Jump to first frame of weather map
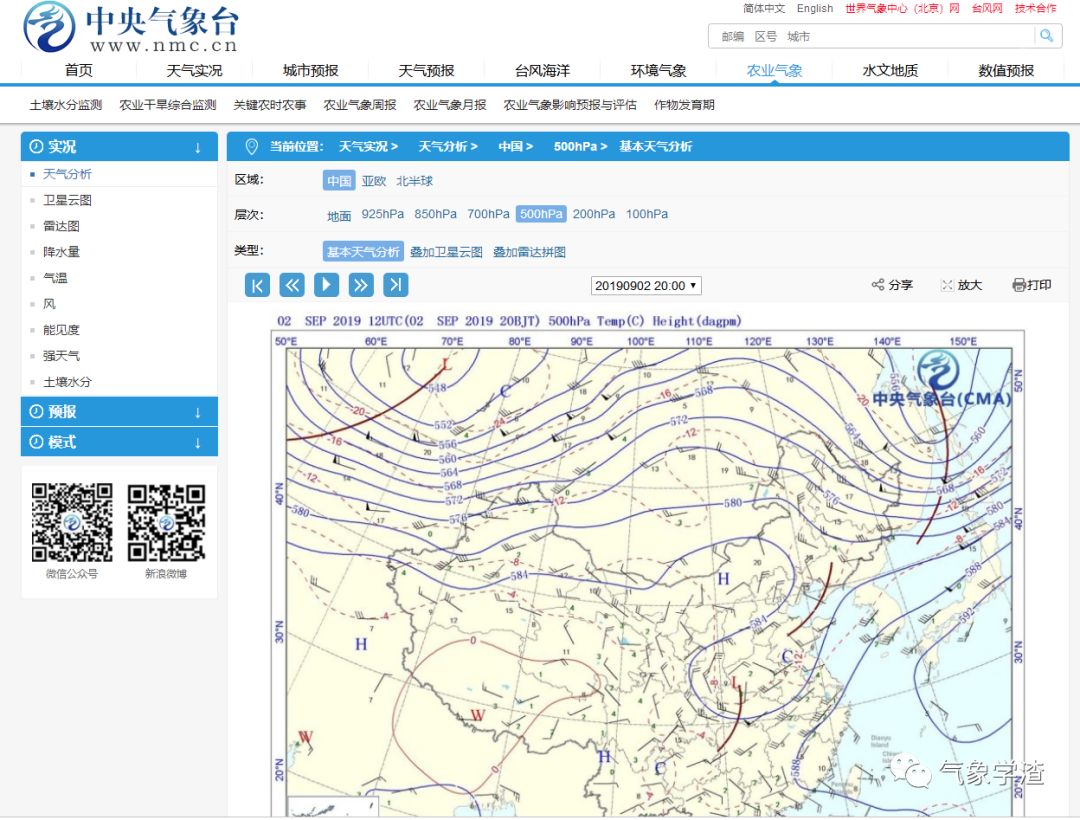The height and width of the screenshot is (820, 1080). 257,285
